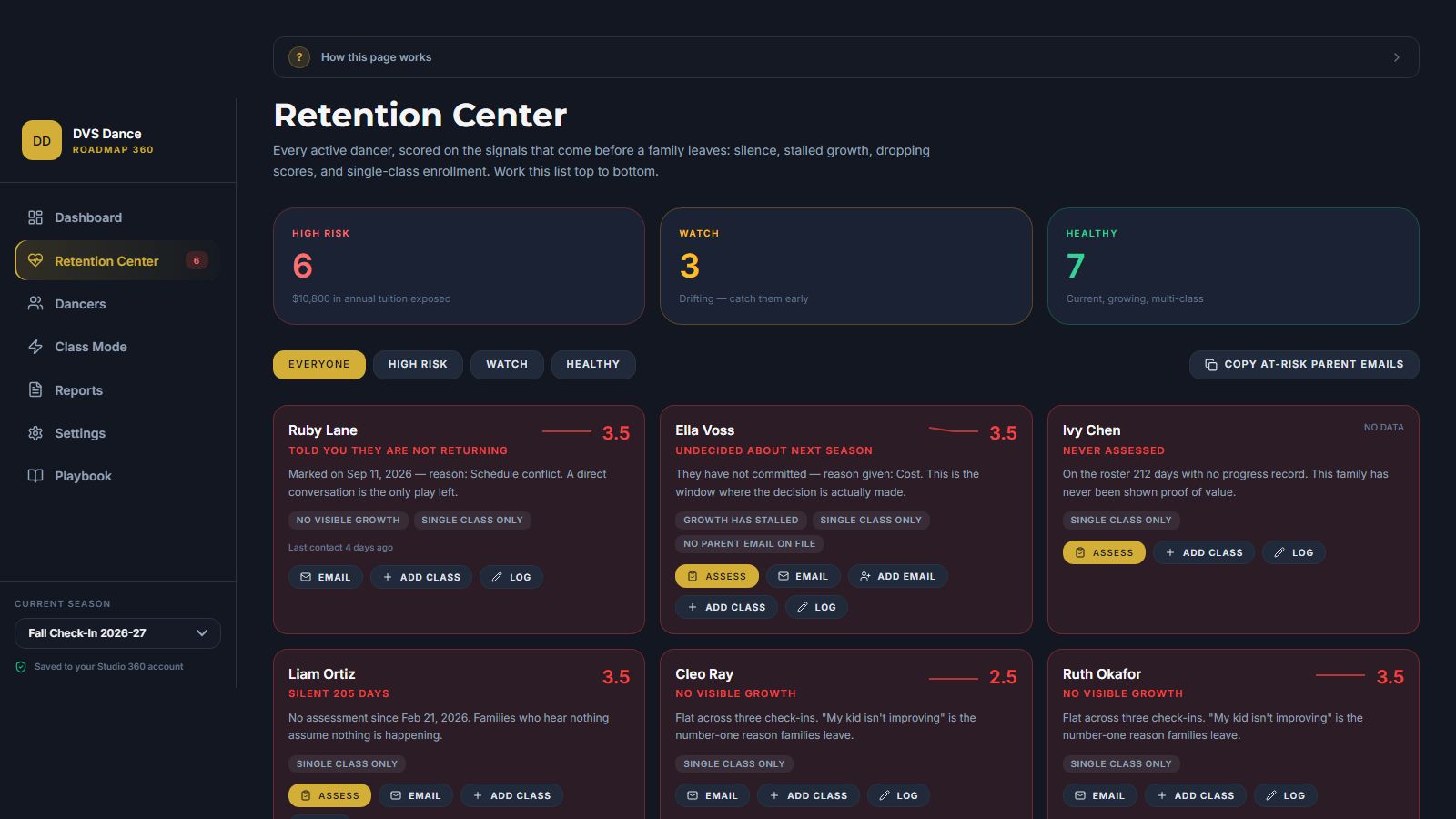Expand the How this page works chevron
This screenshot has width=1456, height=819.
click(1397, 57)
